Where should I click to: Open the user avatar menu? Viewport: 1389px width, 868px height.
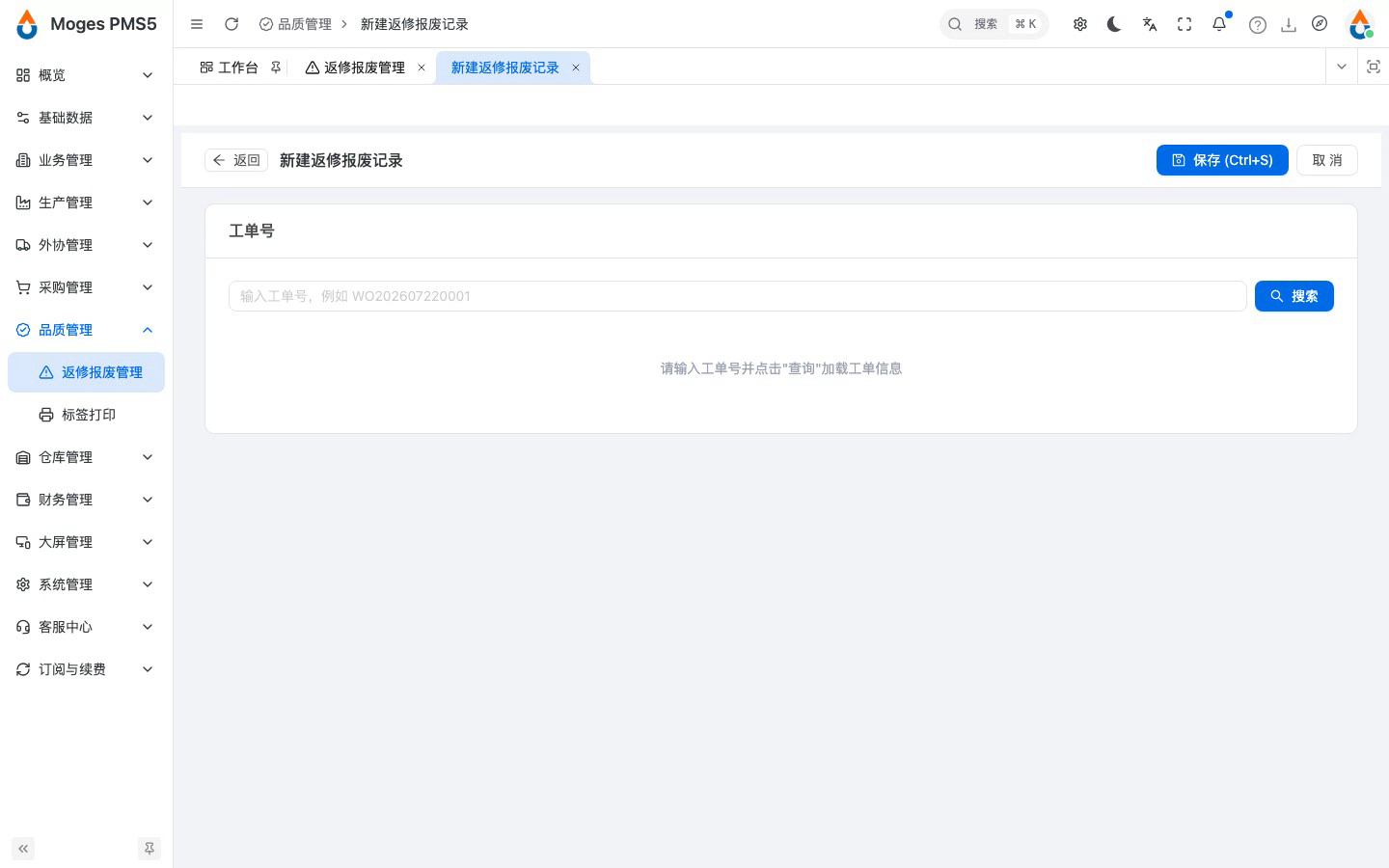(x=1360, y=24)
